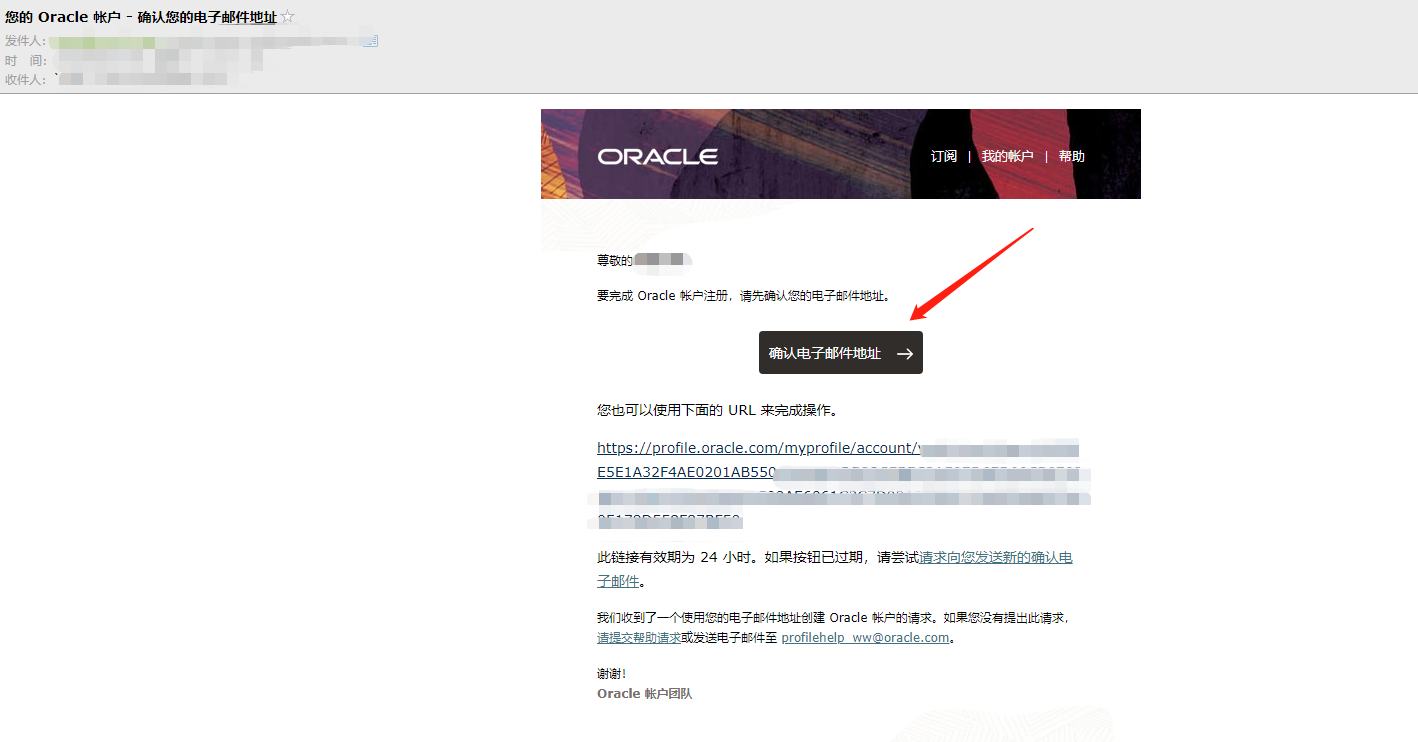Screen dimensions: 1418x742
Task: Open the 请提交帮助请求 link
Action: [639, 638]
